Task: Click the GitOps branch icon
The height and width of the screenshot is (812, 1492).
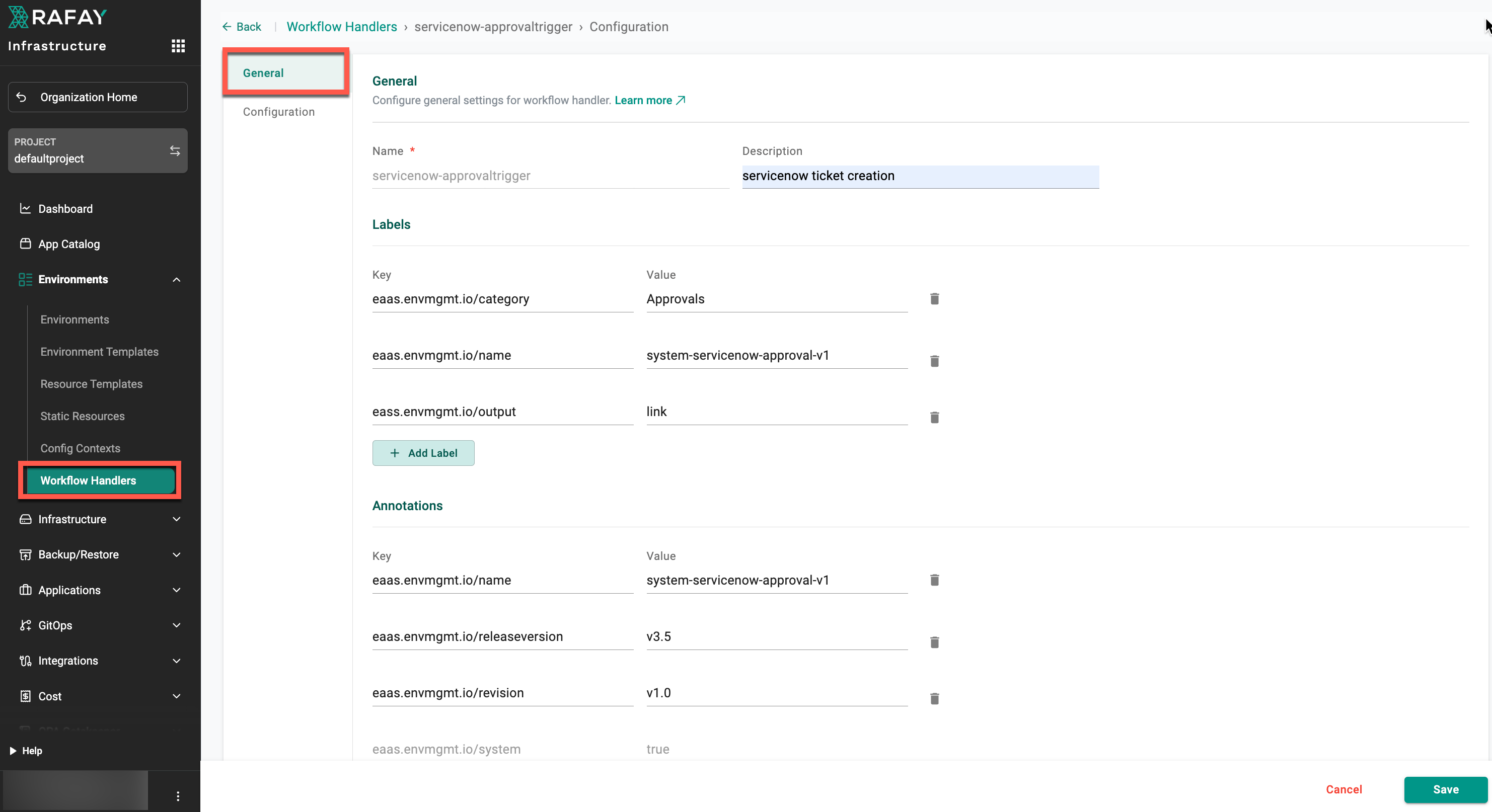Action: pos(26,625)
